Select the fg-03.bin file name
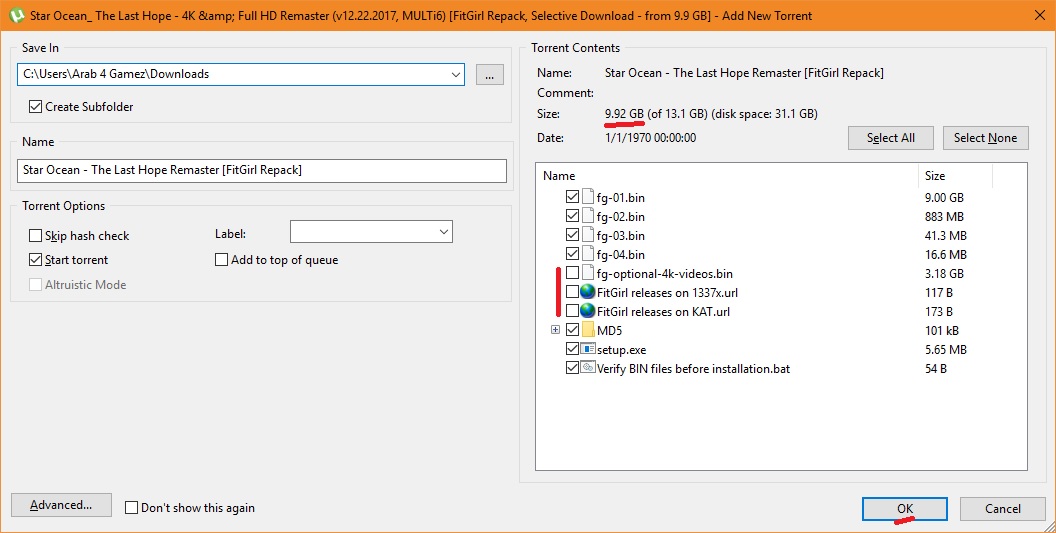This screenshot has height=533, width=1056. tap(620, 236)
